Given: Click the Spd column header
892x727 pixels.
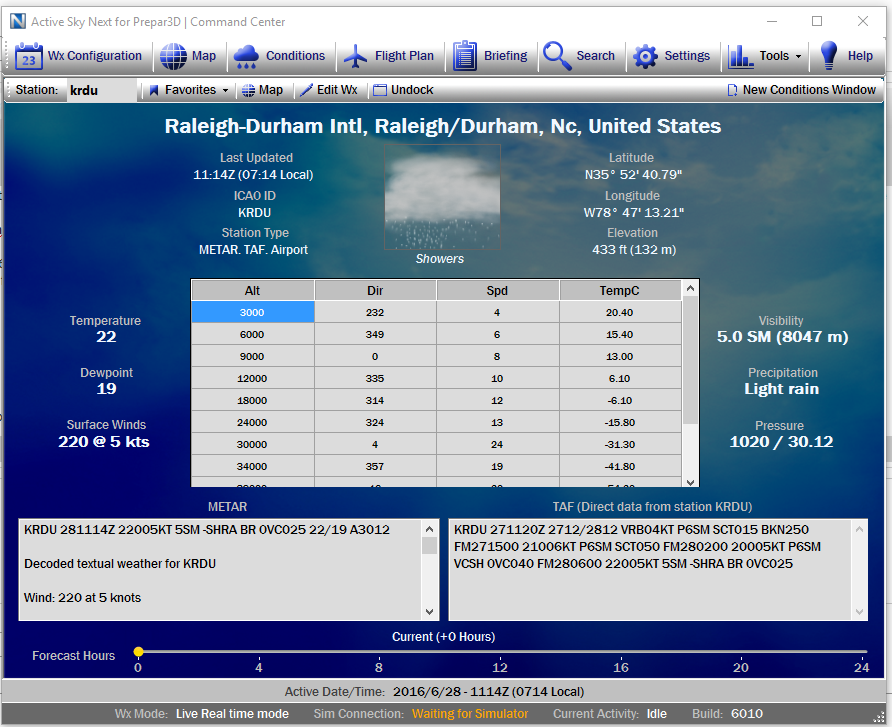Looking at the screenshot, I should point(497,291).
